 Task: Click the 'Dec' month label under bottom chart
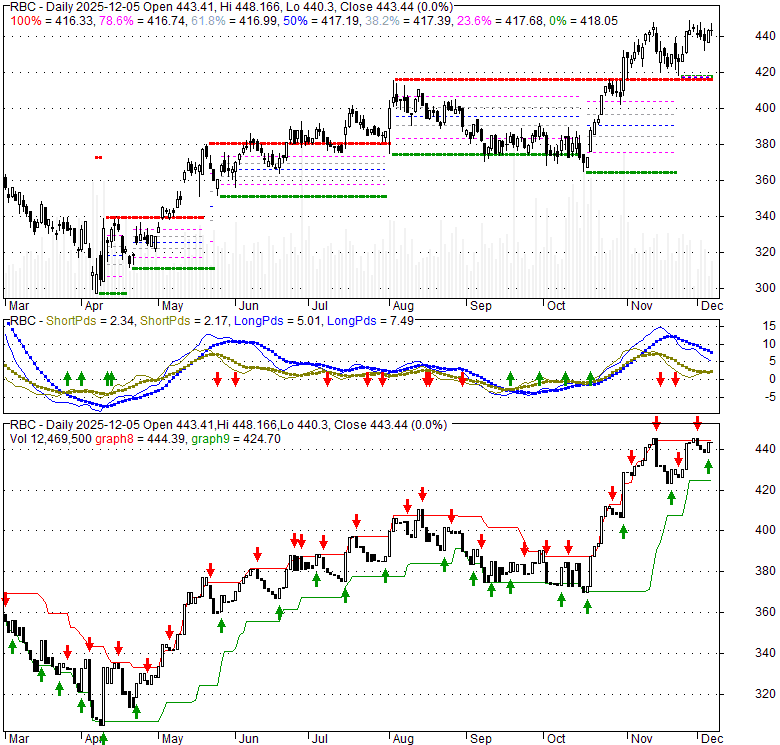(x=712, y=739)
